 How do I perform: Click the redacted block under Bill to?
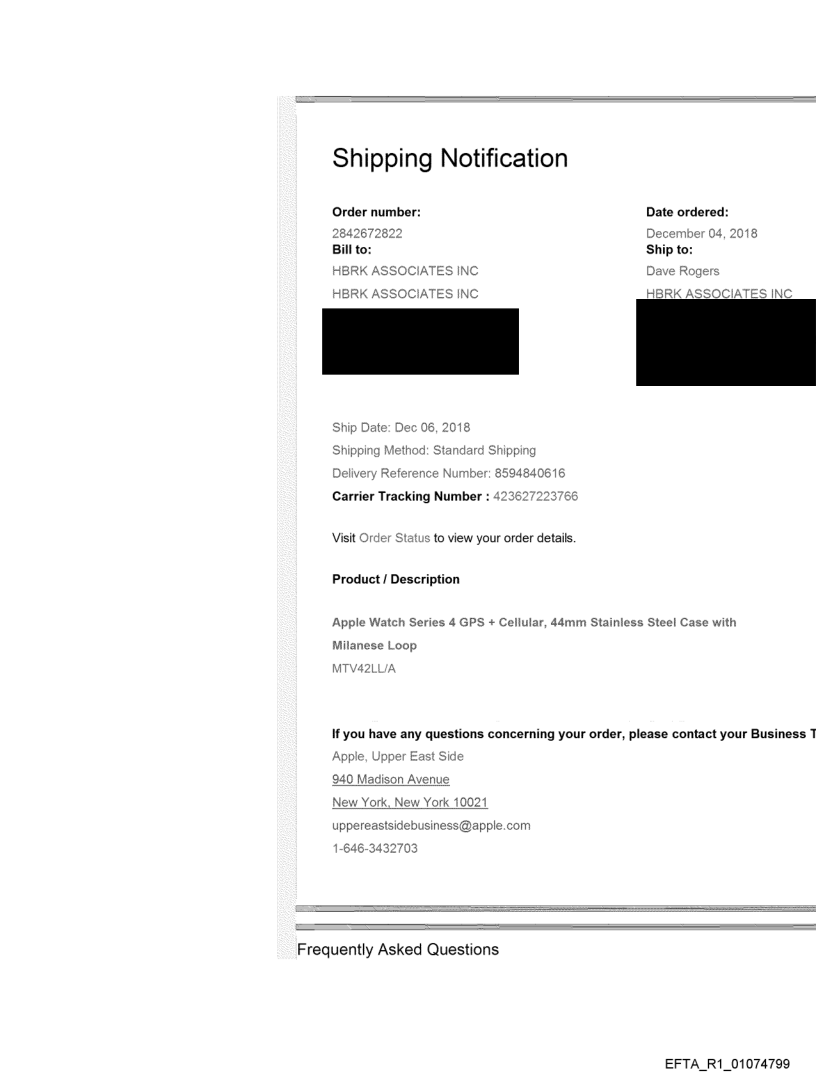pyautogui.click(x=420, y=341)
